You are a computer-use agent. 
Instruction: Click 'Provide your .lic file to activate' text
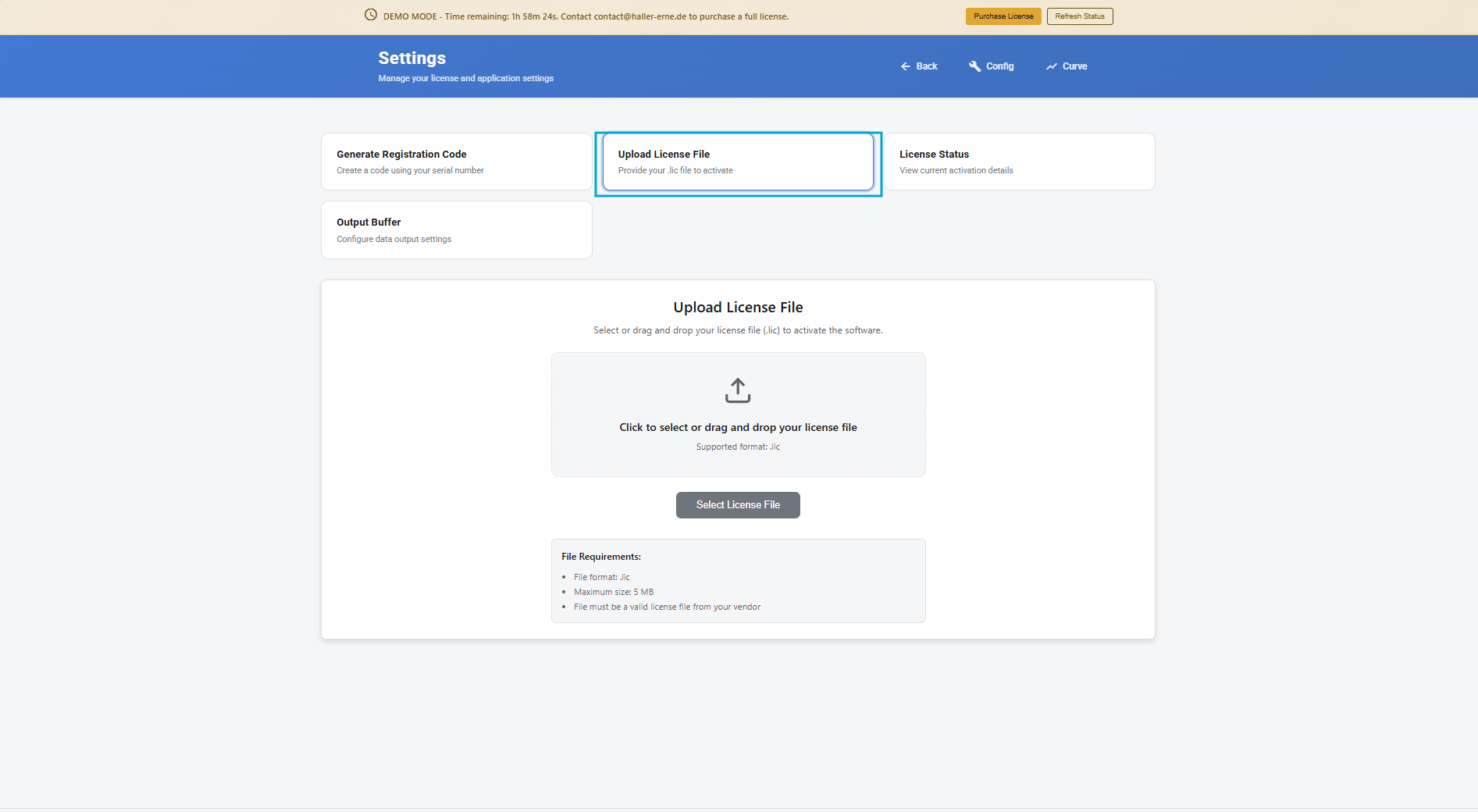coord(675,170)
